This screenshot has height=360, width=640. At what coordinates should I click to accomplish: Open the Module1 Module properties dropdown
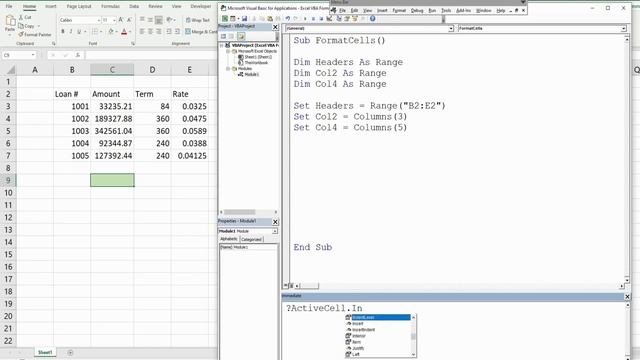pyautogui.click(x=275, y=231)
